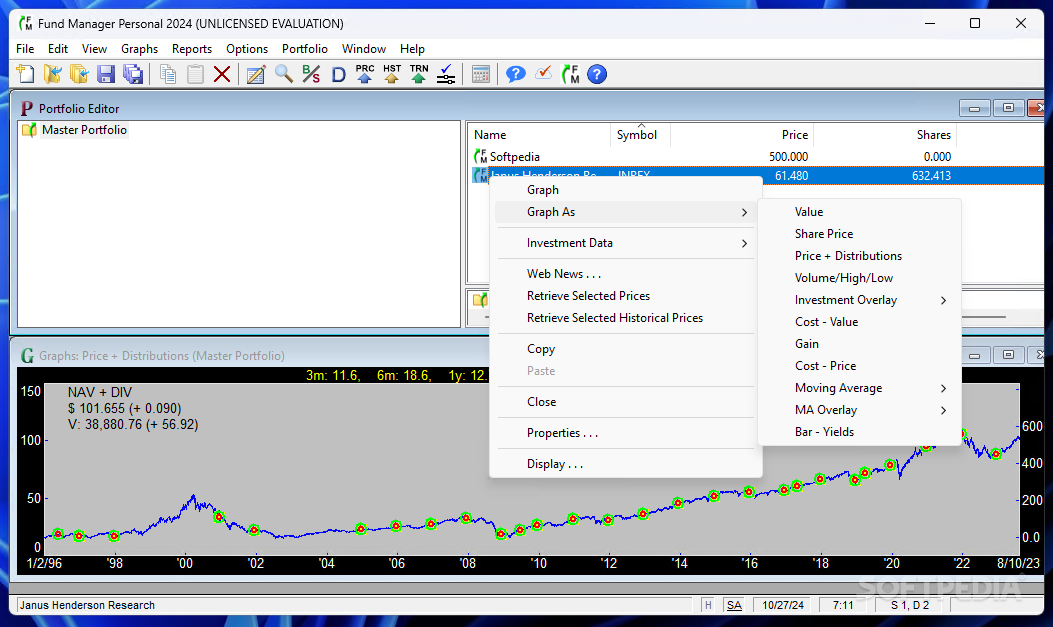The width and height of the screenshot is (1053, 627).
Task: Click the PRC retrieve prices icon
Action: click(365, 74)
